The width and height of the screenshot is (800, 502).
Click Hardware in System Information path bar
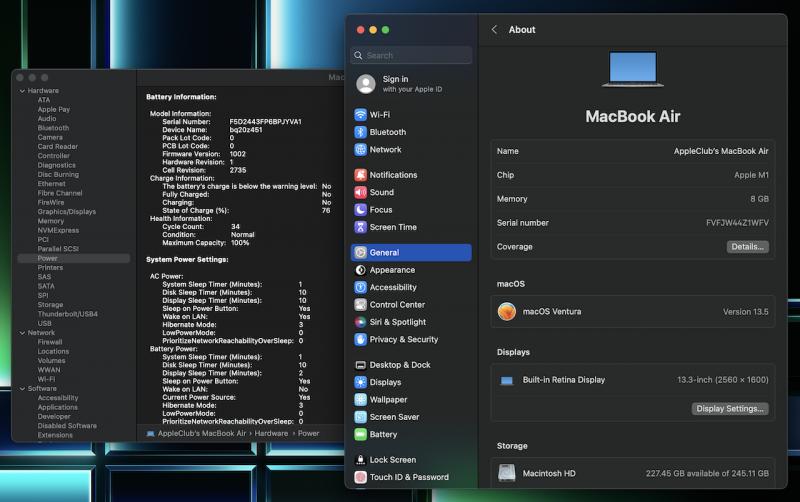(271, 433)
